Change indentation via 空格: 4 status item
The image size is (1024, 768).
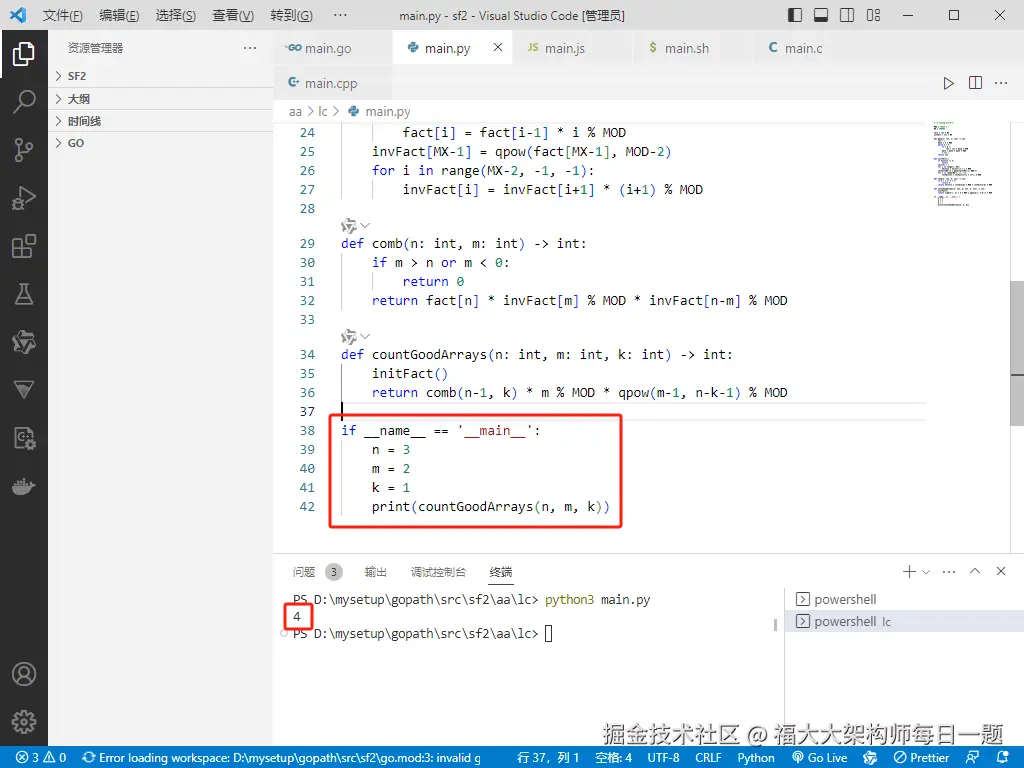pyautogui.click(x=613, y=758)
